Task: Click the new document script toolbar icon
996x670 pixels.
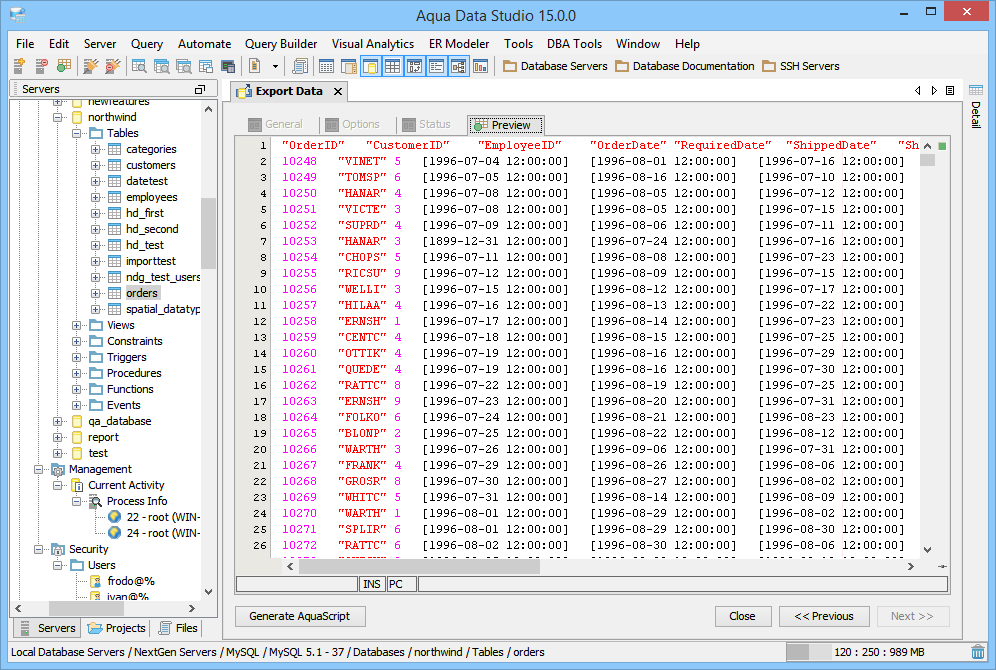Action: [x=255, y=65]
